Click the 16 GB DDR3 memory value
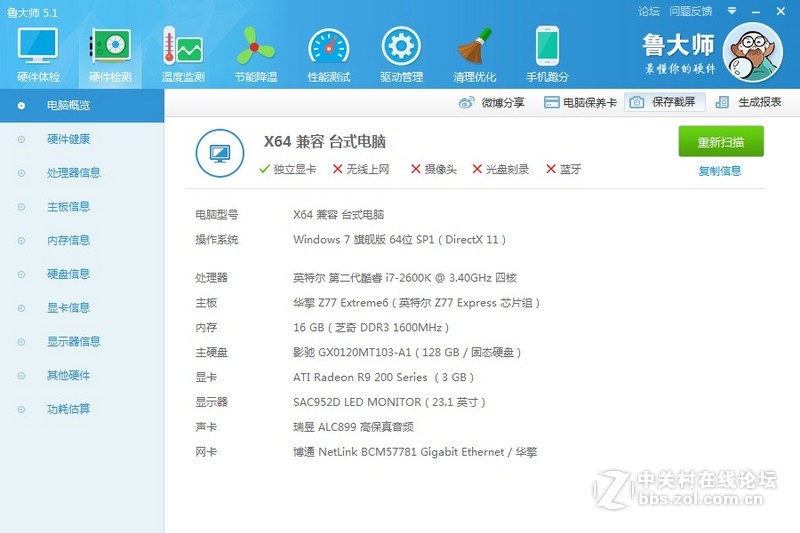This screenshot has width=800, height=533. 371,327
